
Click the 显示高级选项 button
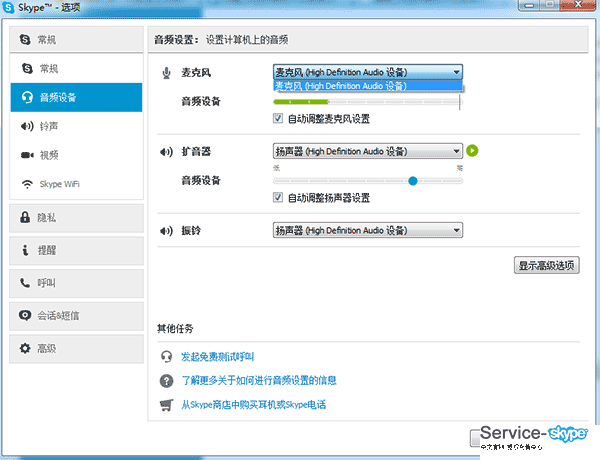point(546,265)
